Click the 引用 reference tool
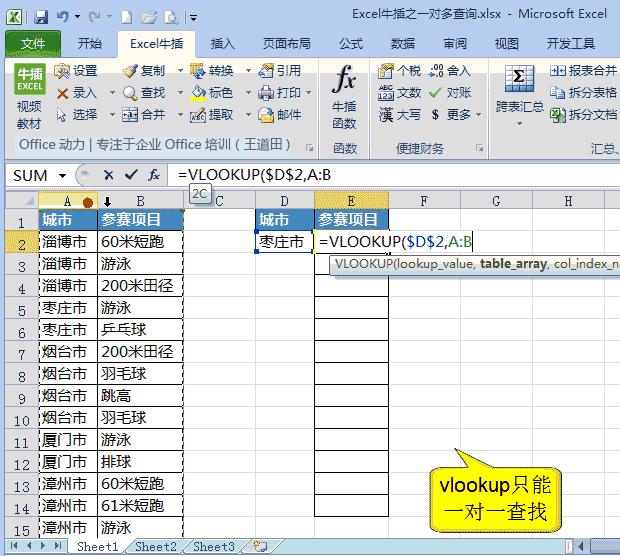This screenshot has width=620, height=556. tap(280, 71)
